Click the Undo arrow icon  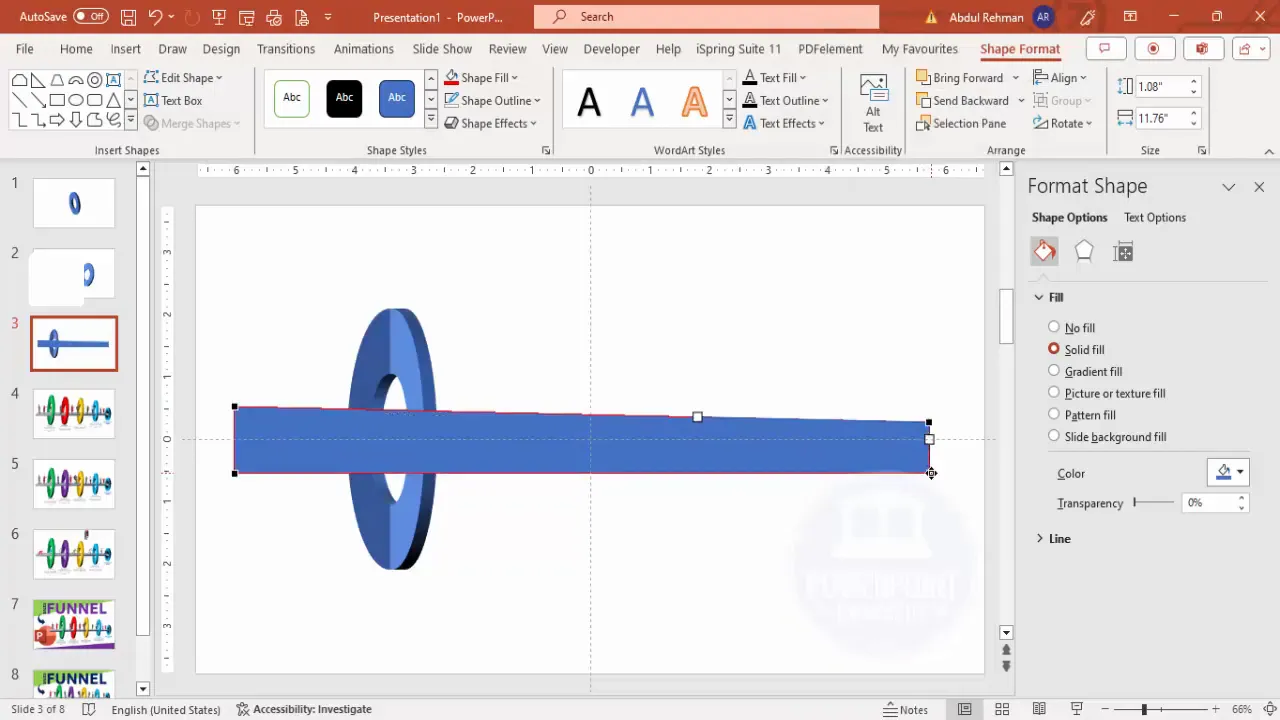point(155,17)
